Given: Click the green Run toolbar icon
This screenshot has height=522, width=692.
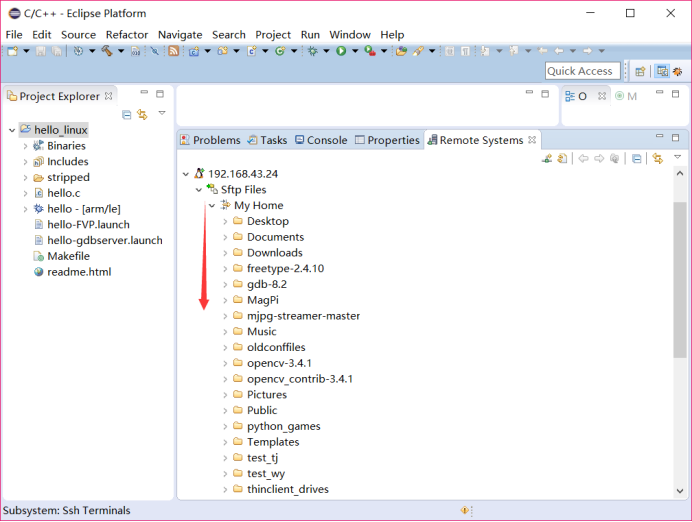Looking at the screenshot, I should tap(341, 51).
